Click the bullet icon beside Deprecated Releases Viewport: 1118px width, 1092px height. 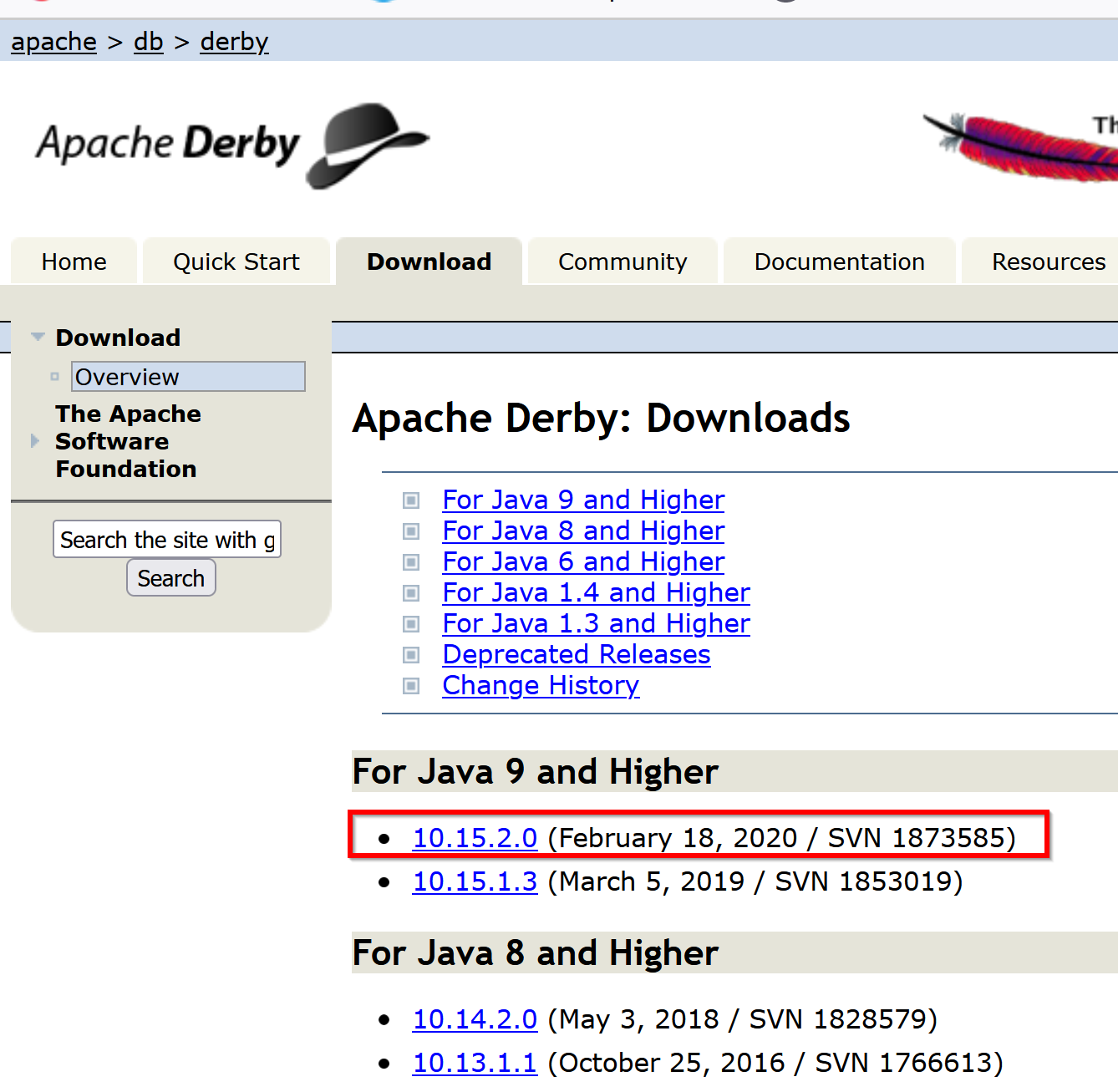click(x=411, y=655)
